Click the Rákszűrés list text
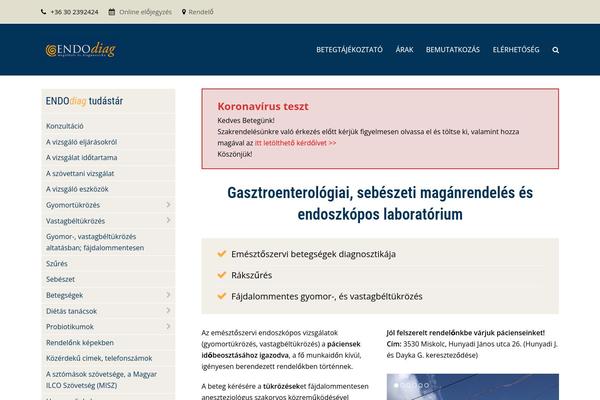600x400 pixels. [x=251, y=275]
